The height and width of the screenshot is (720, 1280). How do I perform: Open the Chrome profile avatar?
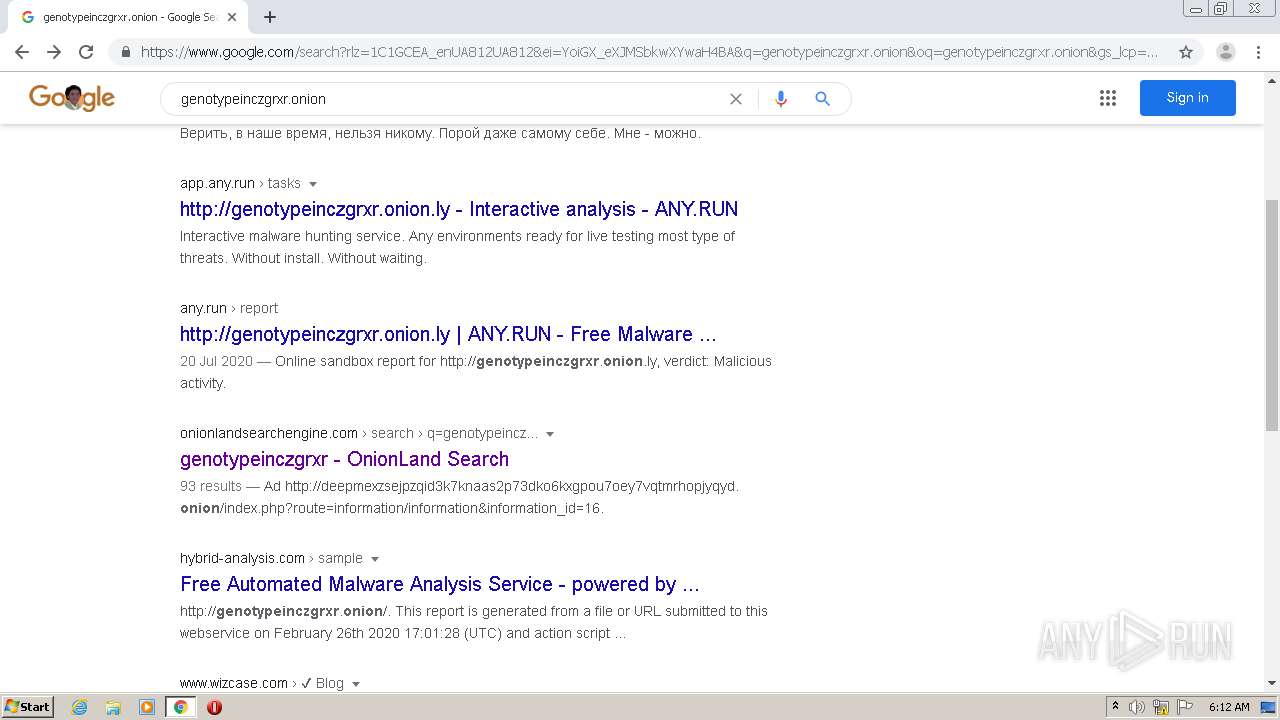click(1225, 52)
